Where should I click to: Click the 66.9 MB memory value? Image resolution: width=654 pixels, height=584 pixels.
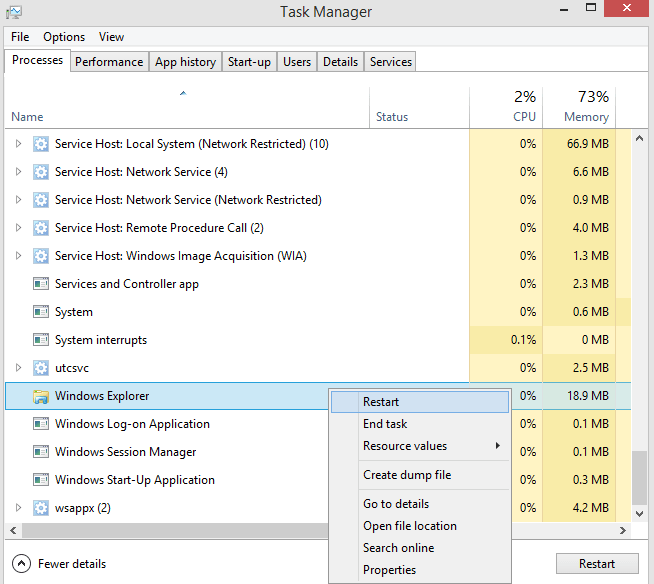pyautogui.click(x=588, y=144)
